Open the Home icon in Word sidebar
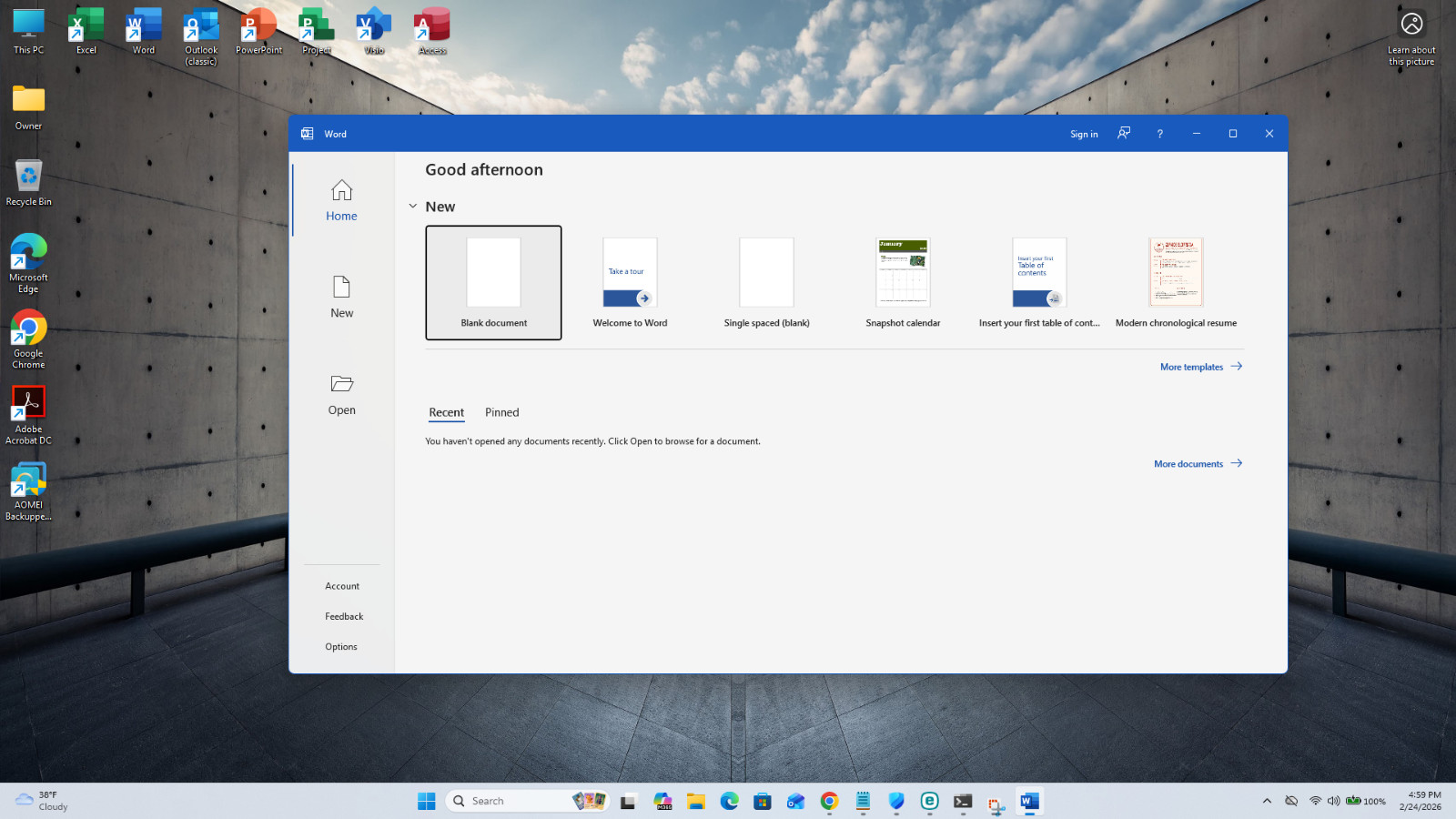This screenshot has height=819, width=1456. click(x=341, y=190)
